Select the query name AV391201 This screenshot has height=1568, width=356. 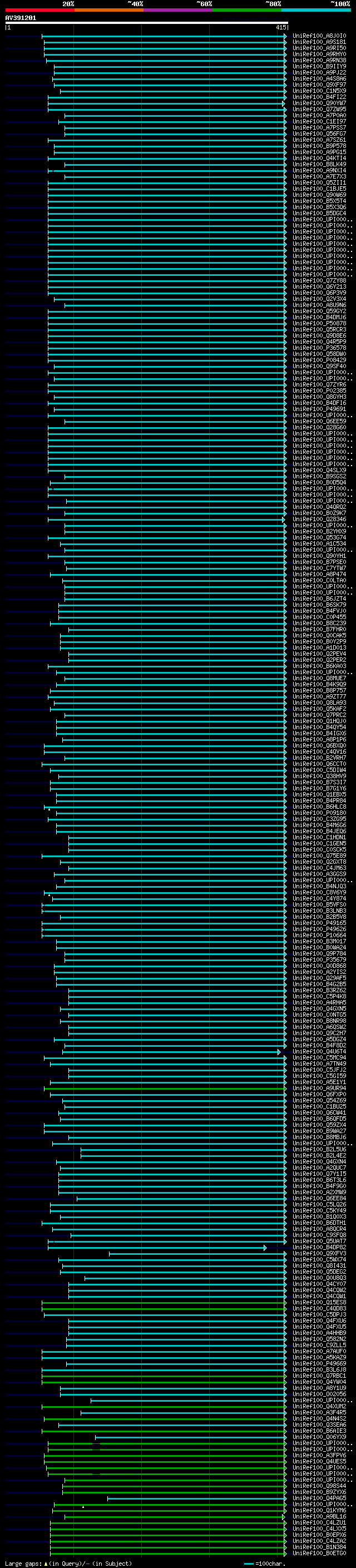[21, 18]
